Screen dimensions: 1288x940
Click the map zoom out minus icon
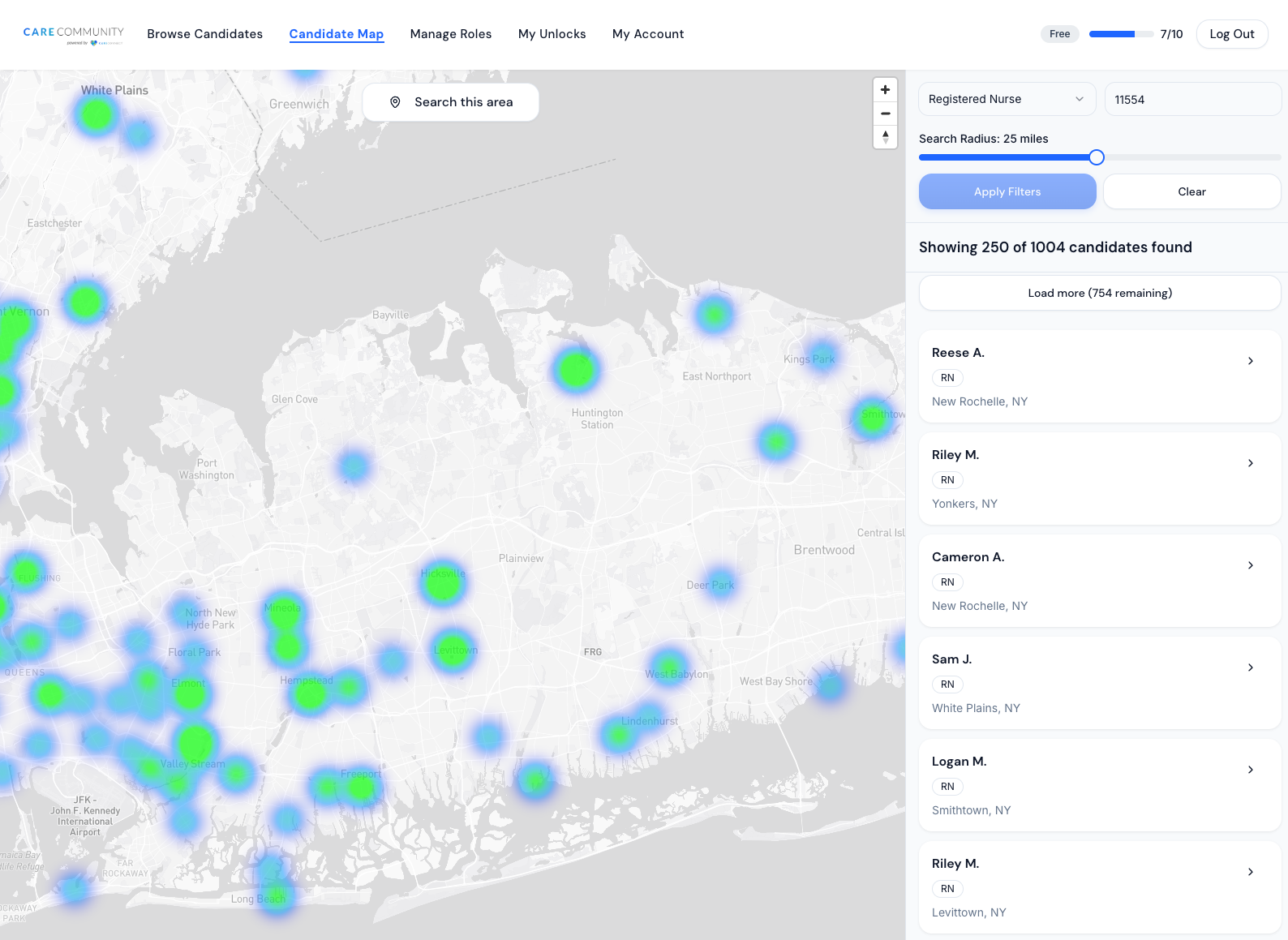885,114
